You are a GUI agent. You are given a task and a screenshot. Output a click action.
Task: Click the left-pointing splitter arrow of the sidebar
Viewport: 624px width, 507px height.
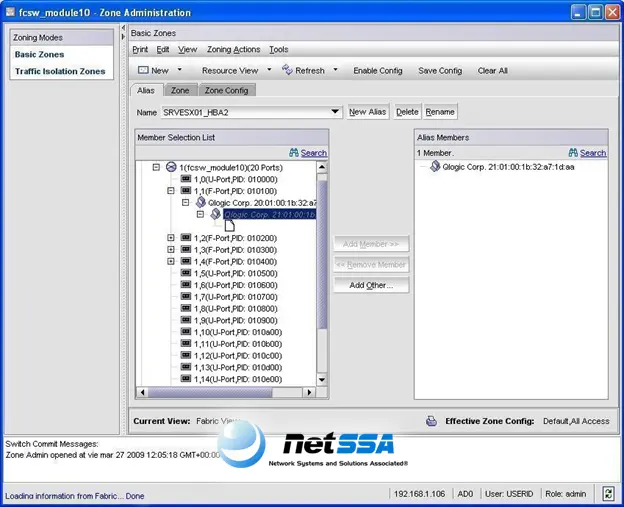point(123,27)
